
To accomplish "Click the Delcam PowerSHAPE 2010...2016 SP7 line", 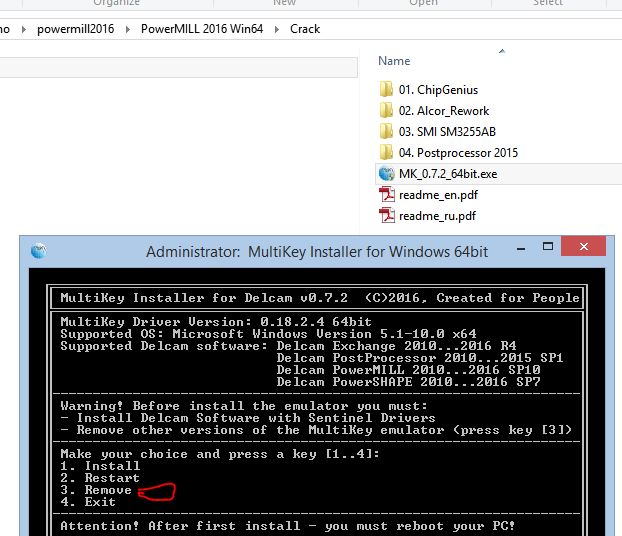I will click(x=409, y=382).
